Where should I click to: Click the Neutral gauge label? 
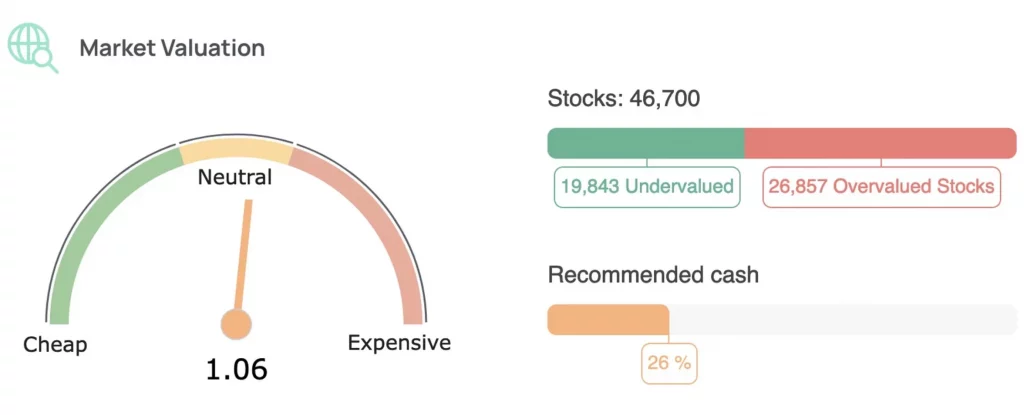235,178
